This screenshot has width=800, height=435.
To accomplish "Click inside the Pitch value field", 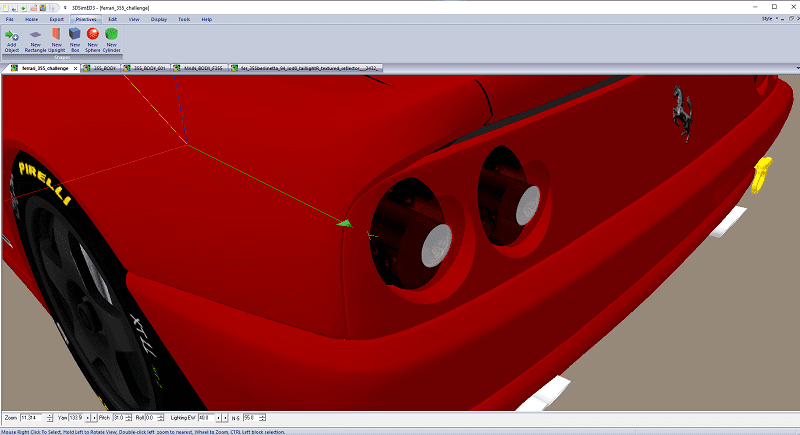I will click(118, 418).
